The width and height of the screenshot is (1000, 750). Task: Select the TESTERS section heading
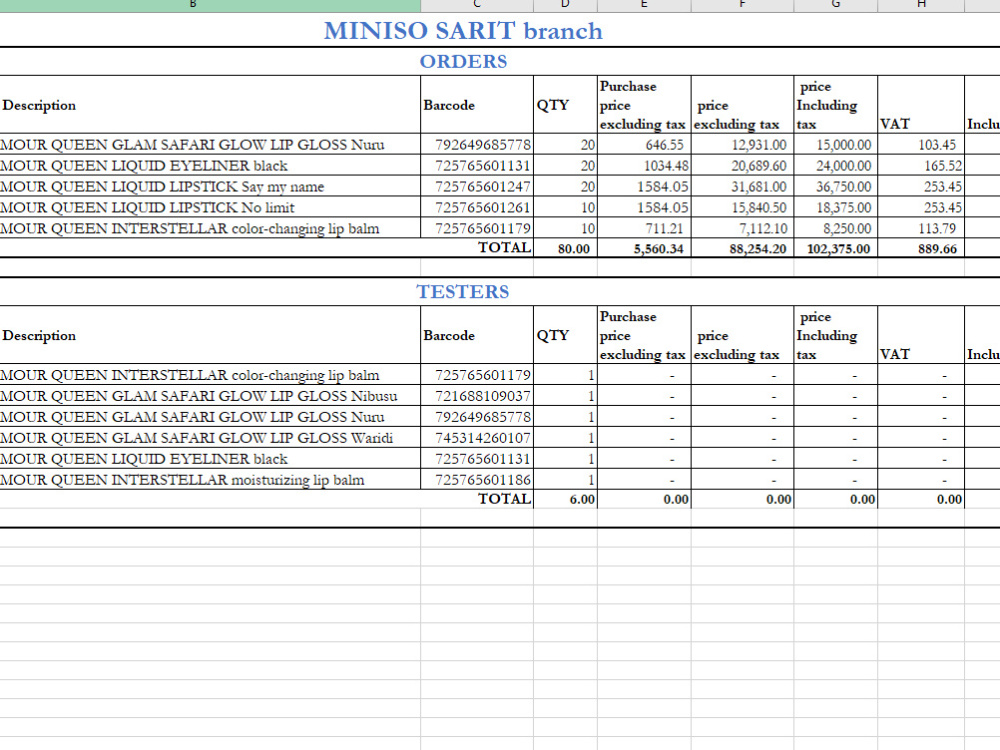[463, 291]
